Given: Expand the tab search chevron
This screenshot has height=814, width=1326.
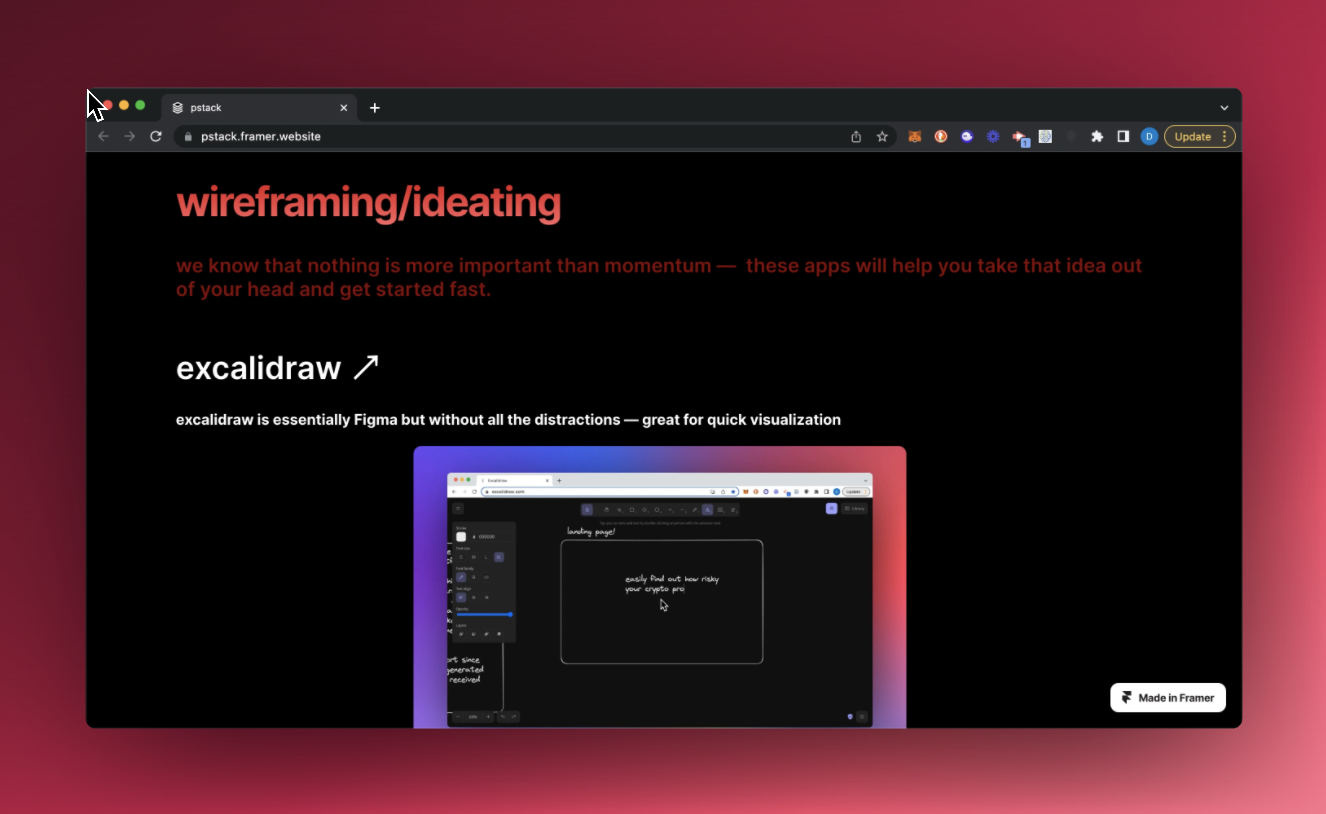Looking at the screenshot, I should pyautogui.click(x=1224, y=108).
